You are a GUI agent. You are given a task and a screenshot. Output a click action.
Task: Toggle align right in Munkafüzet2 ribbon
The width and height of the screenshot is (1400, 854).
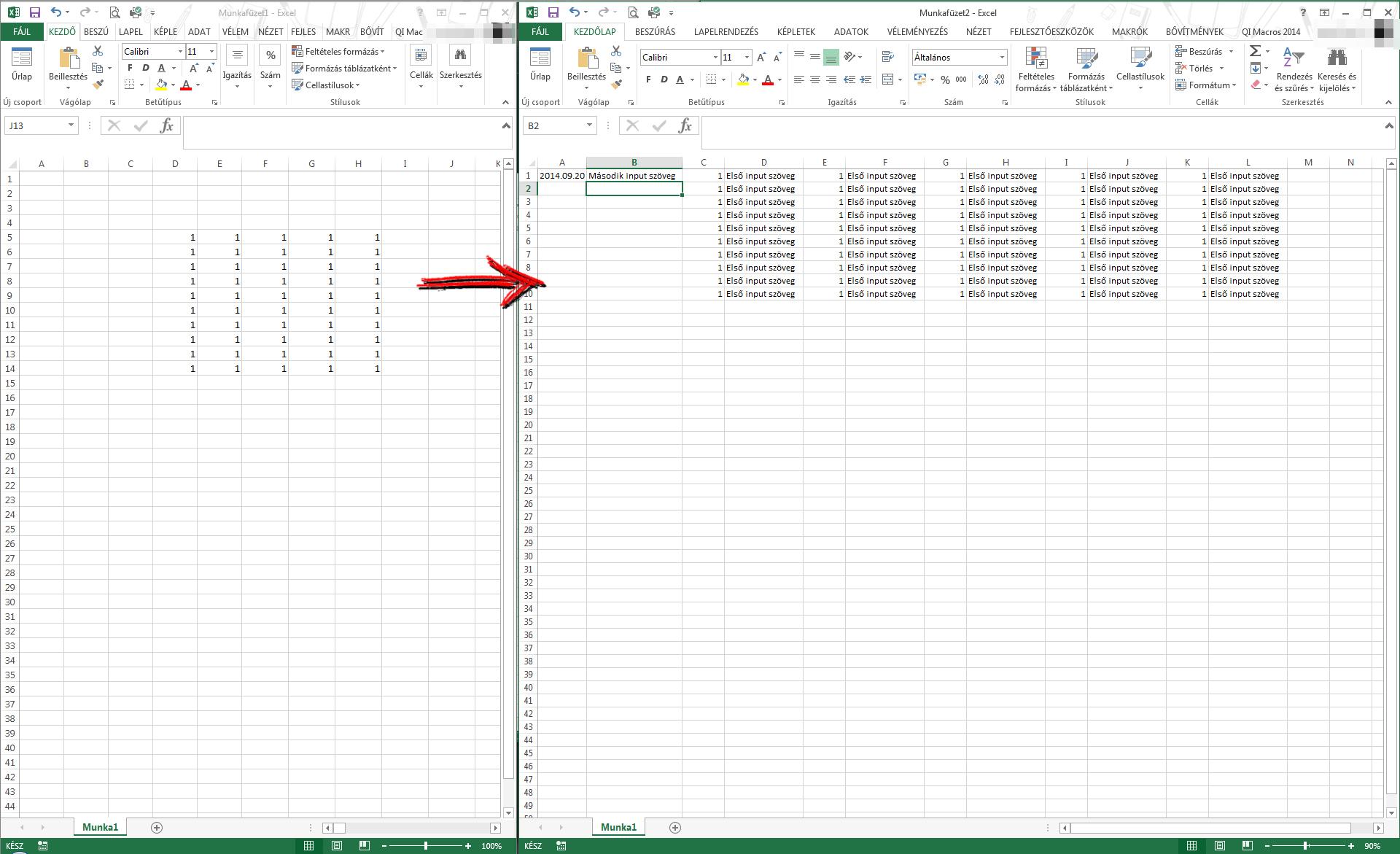click(x=831, y=79)
